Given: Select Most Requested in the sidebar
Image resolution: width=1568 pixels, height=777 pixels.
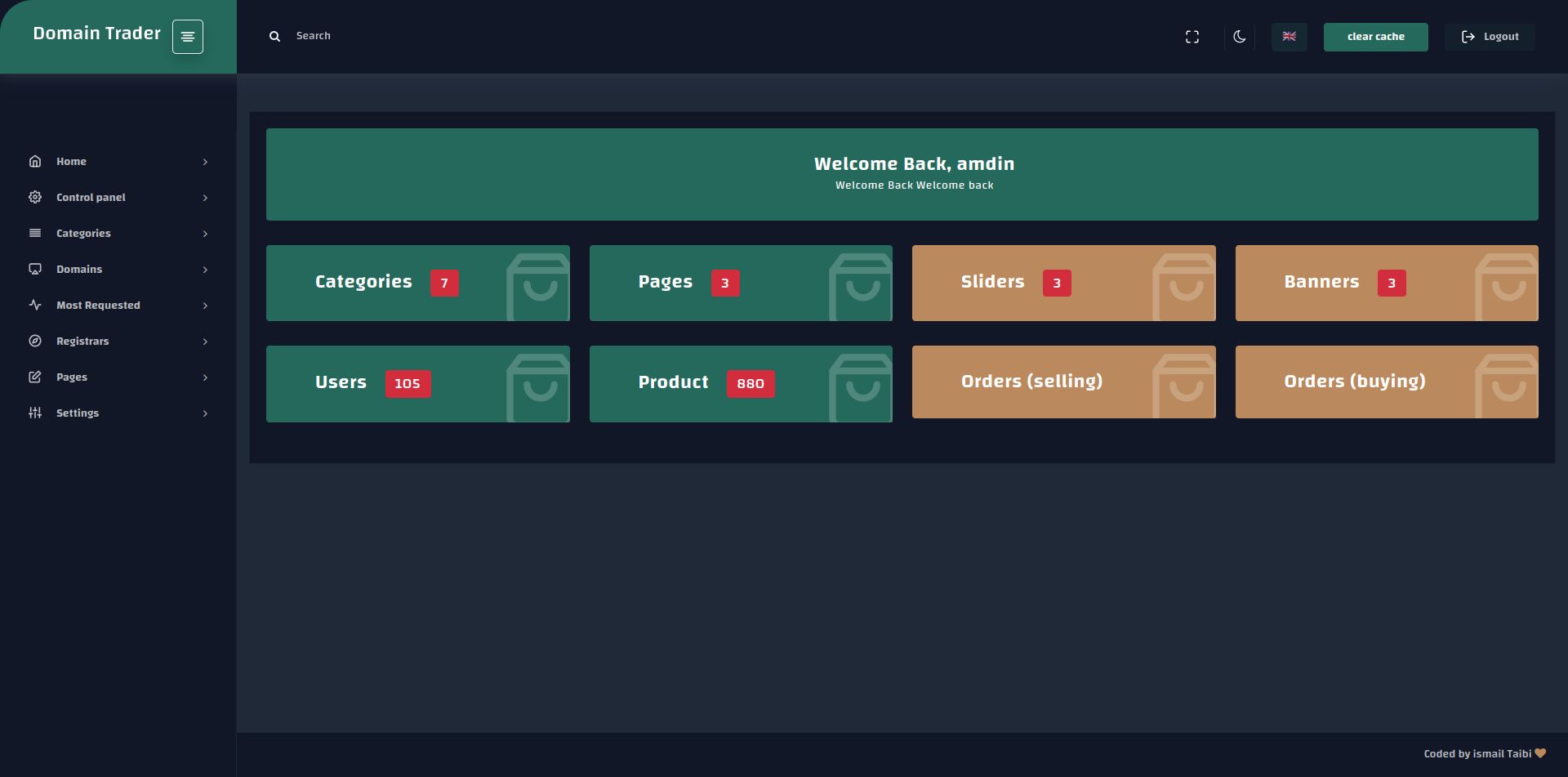Looking at the screenshot, I should point(118,305).
